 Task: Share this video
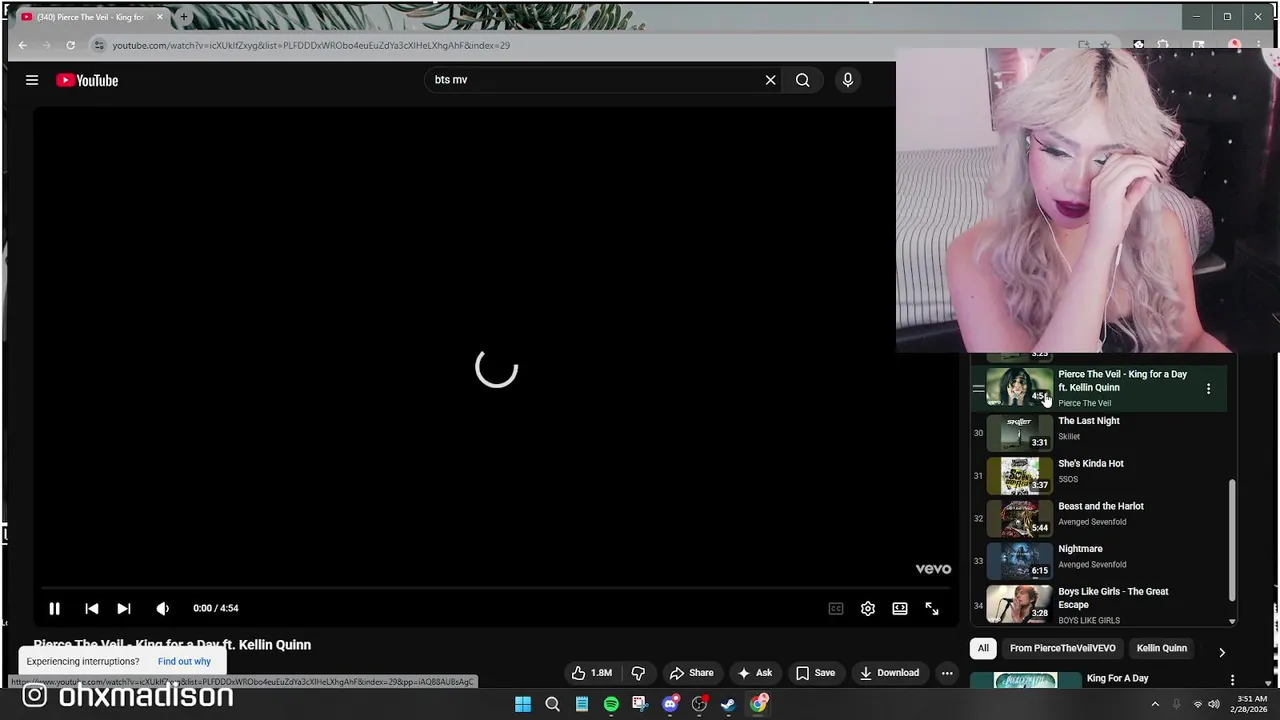(x=692, y=673)
